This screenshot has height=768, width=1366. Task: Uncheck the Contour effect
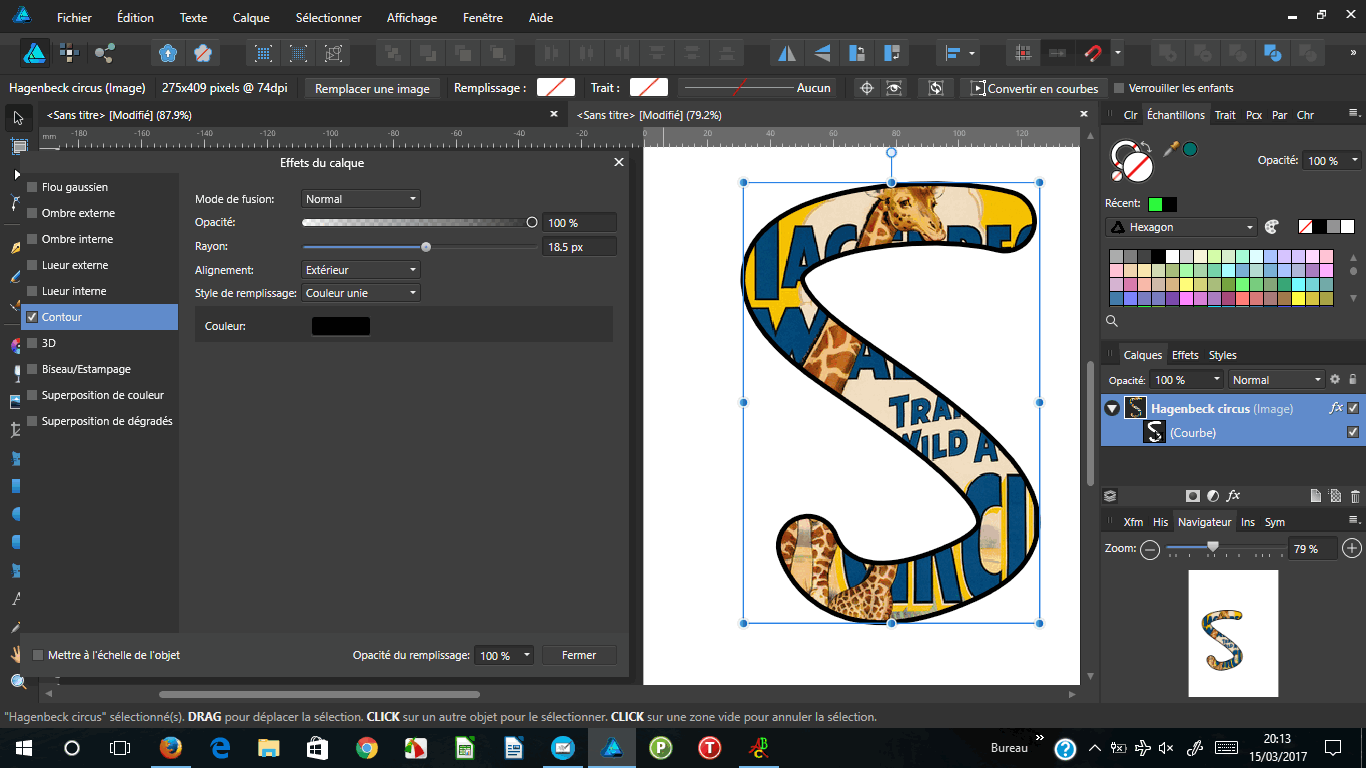coord(32,317)
